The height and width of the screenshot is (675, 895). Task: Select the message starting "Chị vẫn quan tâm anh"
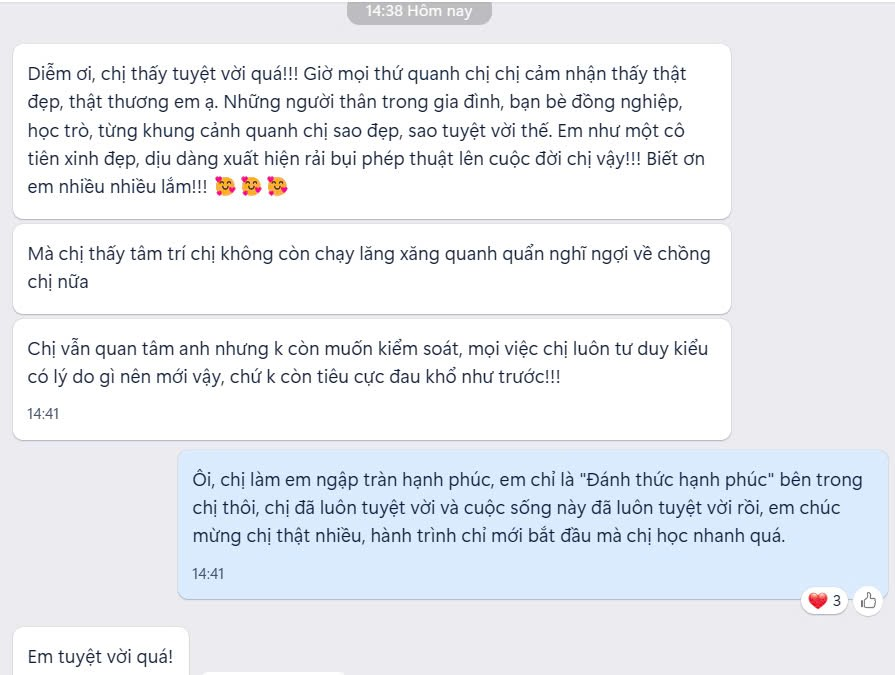coord(372,379)
